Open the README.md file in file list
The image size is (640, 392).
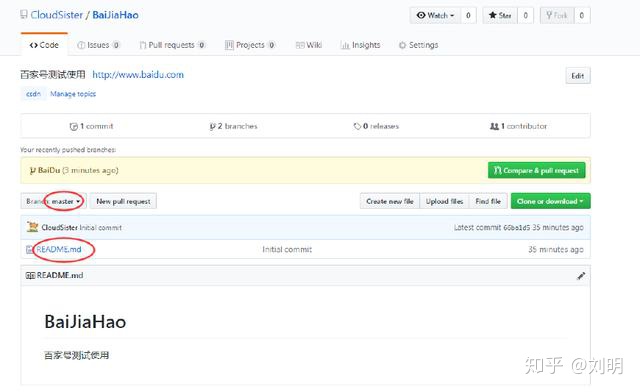59,249
